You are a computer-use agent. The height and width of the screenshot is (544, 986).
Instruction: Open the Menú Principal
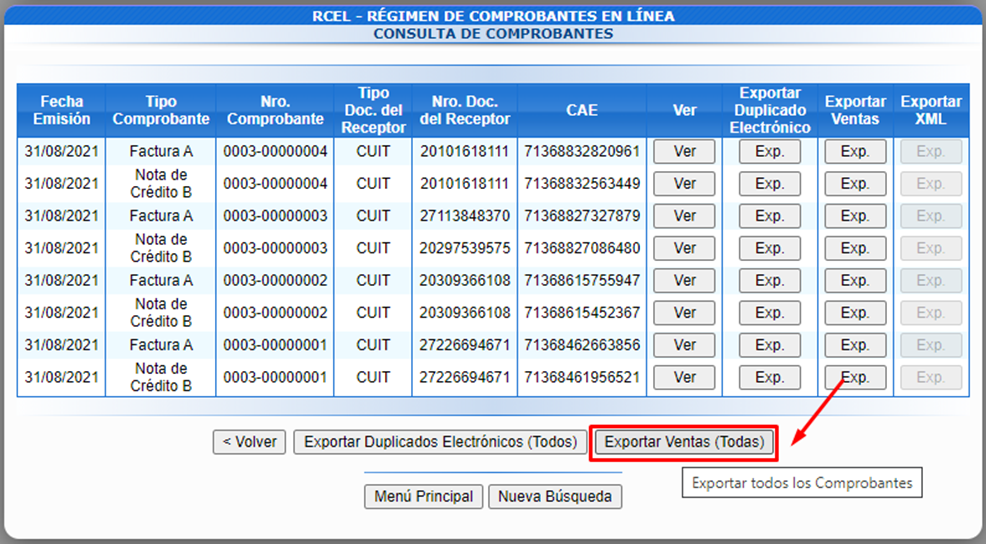coord(424,497)
